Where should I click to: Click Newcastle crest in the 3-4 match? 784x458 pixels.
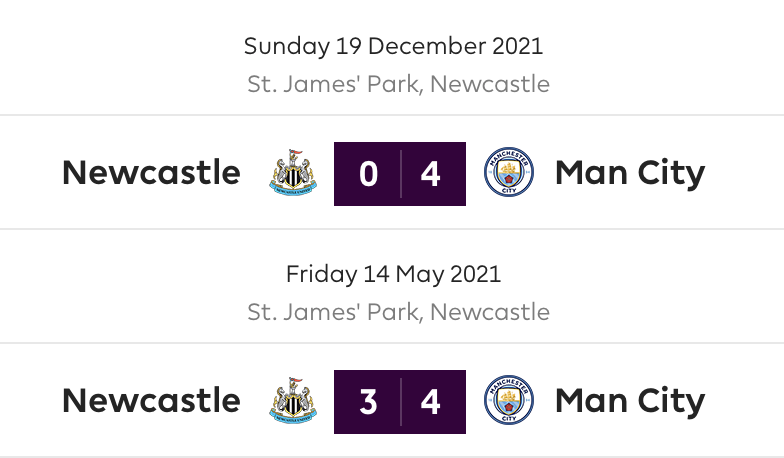(293, 400)
